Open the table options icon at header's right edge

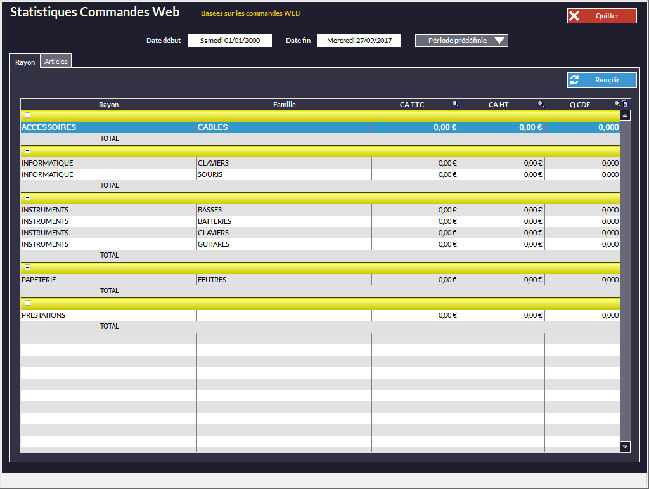[x=626, y=104]
